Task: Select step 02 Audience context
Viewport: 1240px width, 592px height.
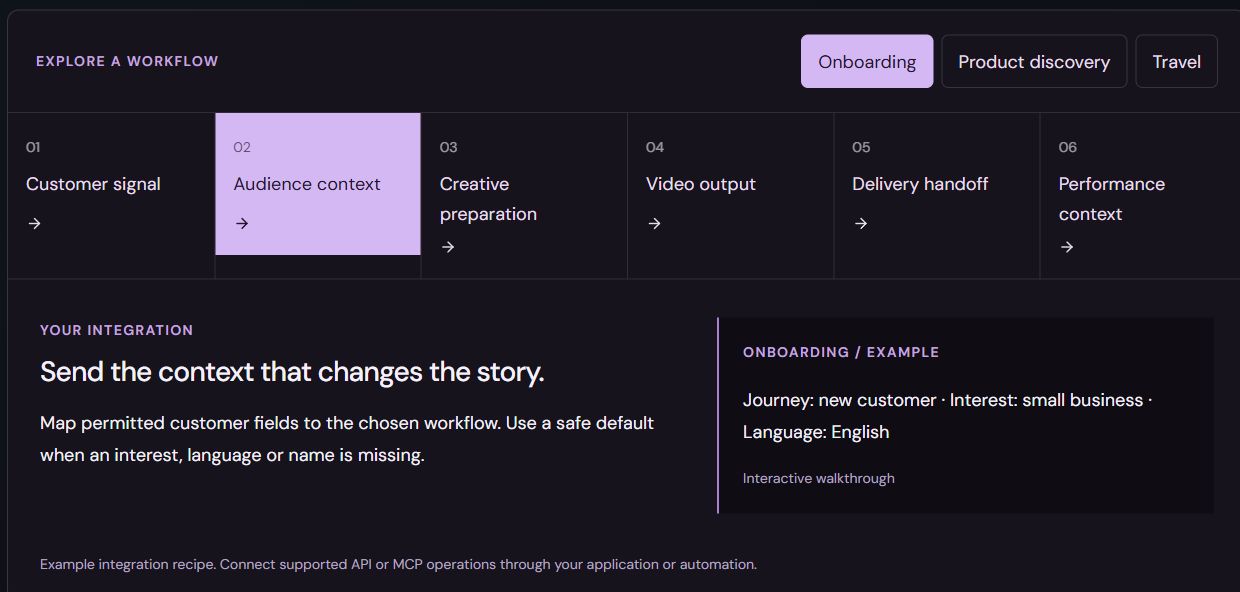Action: click(x=318, y=184)
